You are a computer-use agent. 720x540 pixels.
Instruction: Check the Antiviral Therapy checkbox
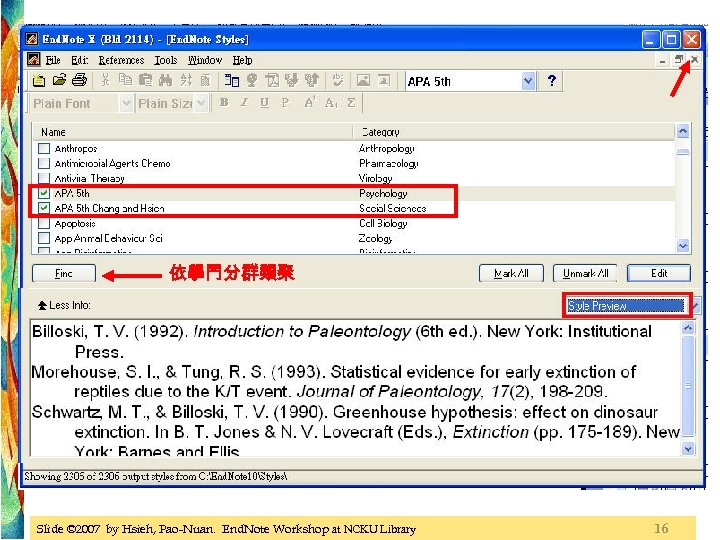pos(44,178)
